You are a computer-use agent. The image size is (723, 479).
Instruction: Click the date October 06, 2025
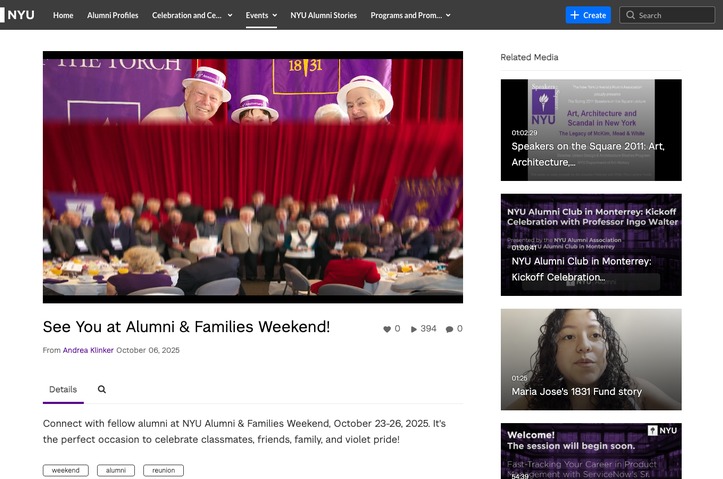tap(148, 350)
